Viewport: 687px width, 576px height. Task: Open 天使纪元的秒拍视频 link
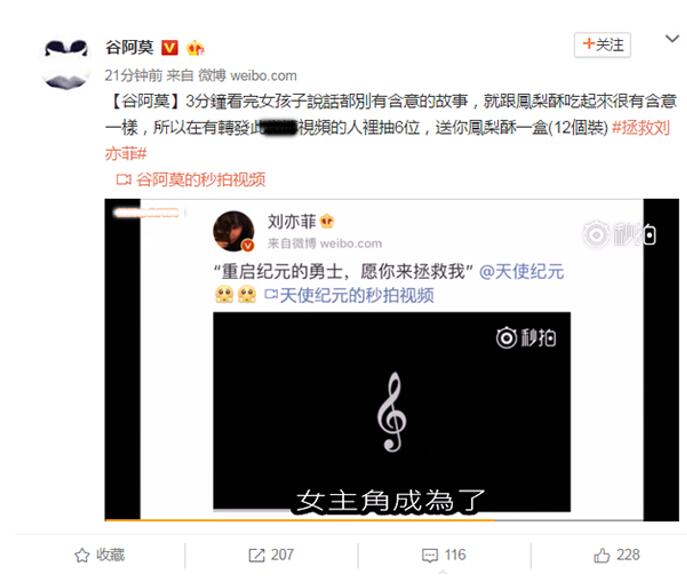[x=356, y=295]
